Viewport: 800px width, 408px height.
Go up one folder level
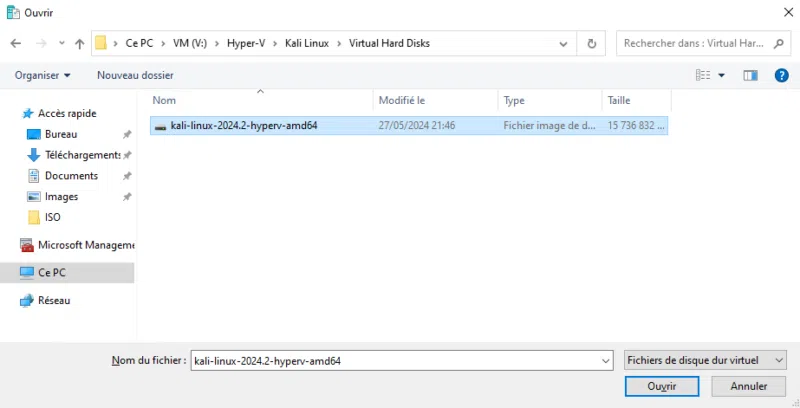click(79, 43)
